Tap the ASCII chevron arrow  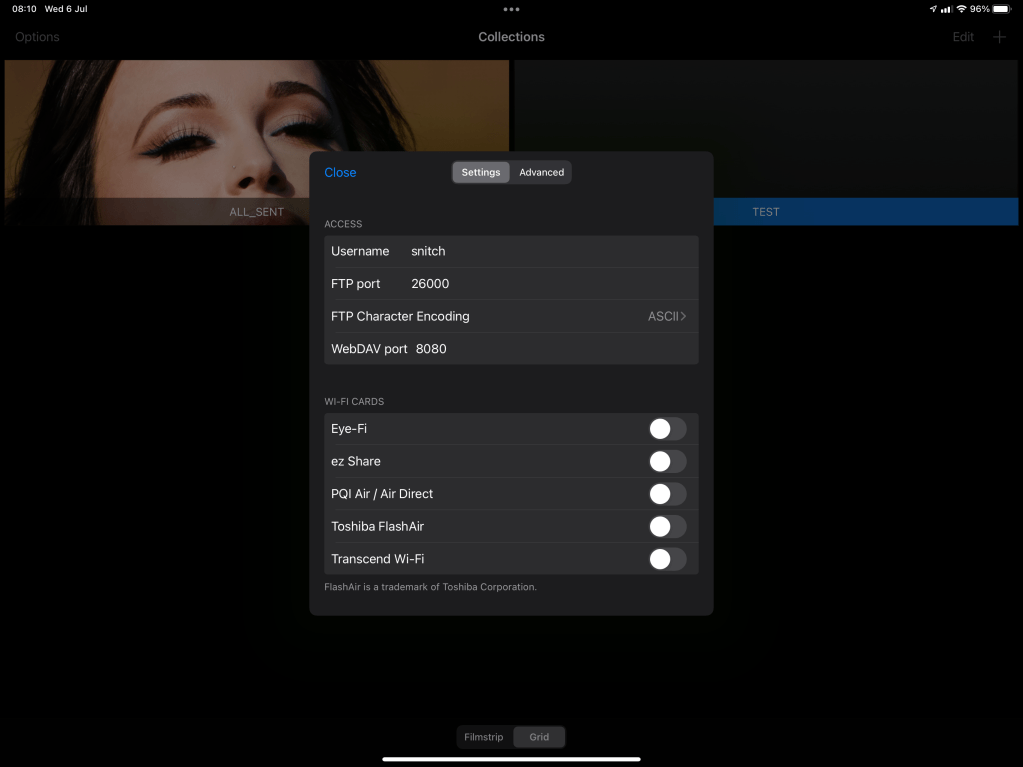point(683,316)
